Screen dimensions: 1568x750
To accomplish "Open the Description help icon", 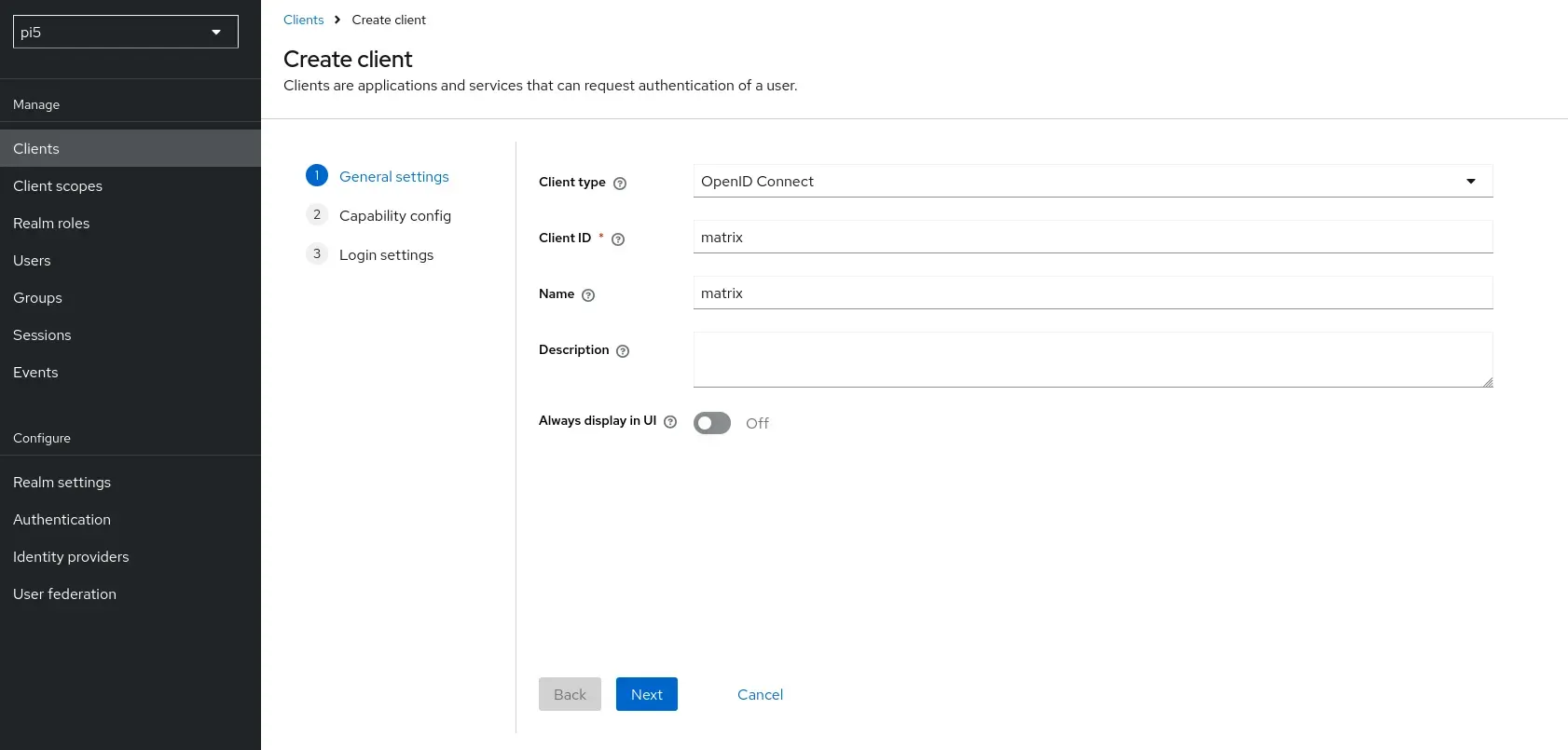I will click(x=623, y=351).
